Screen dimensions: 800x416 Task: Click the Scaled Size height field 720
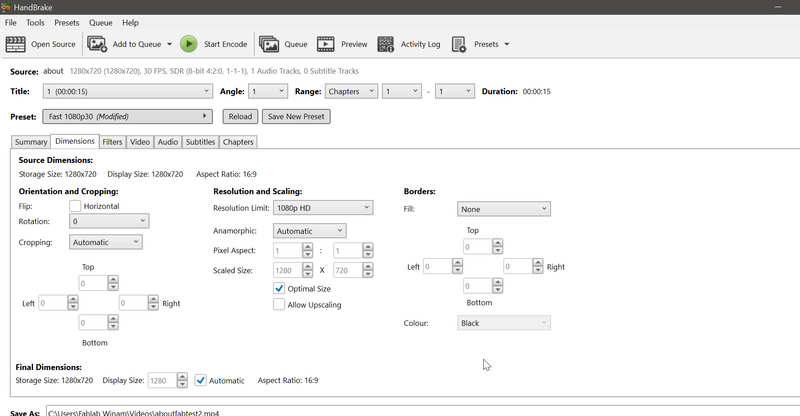point(348,270)
